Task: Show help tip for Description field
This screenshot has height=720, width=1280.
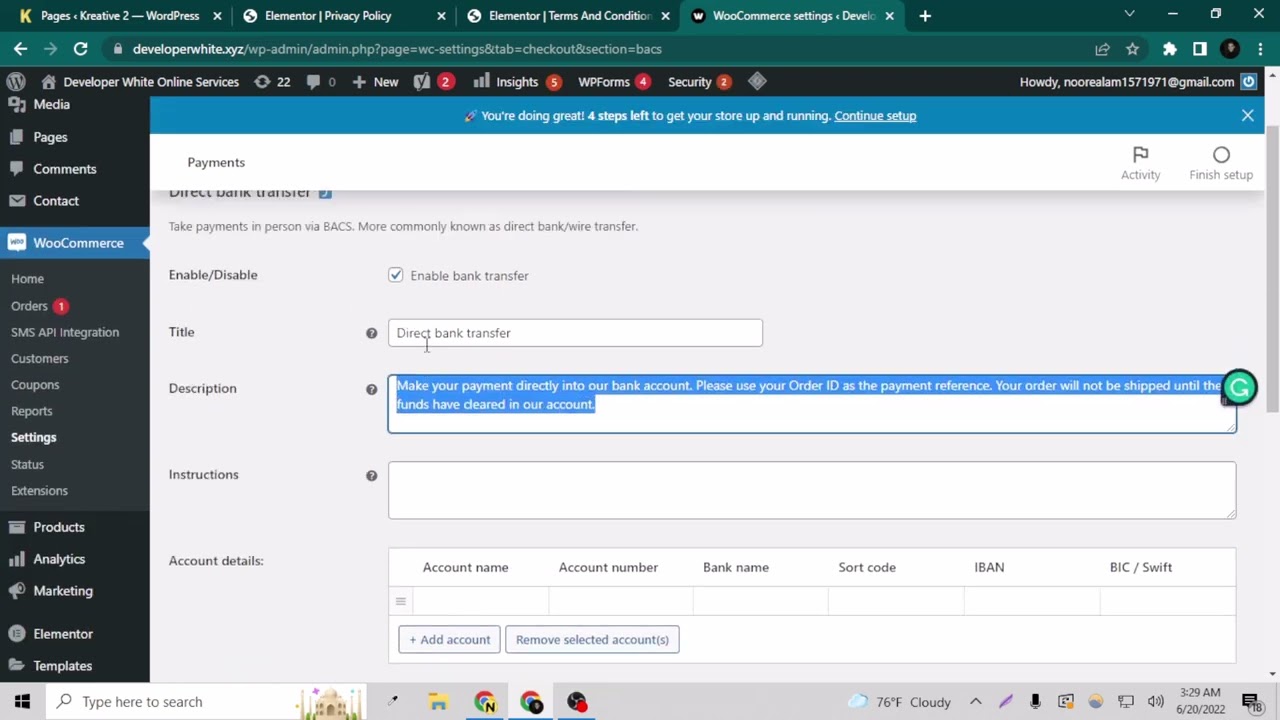Action: [x=371, y=389]
